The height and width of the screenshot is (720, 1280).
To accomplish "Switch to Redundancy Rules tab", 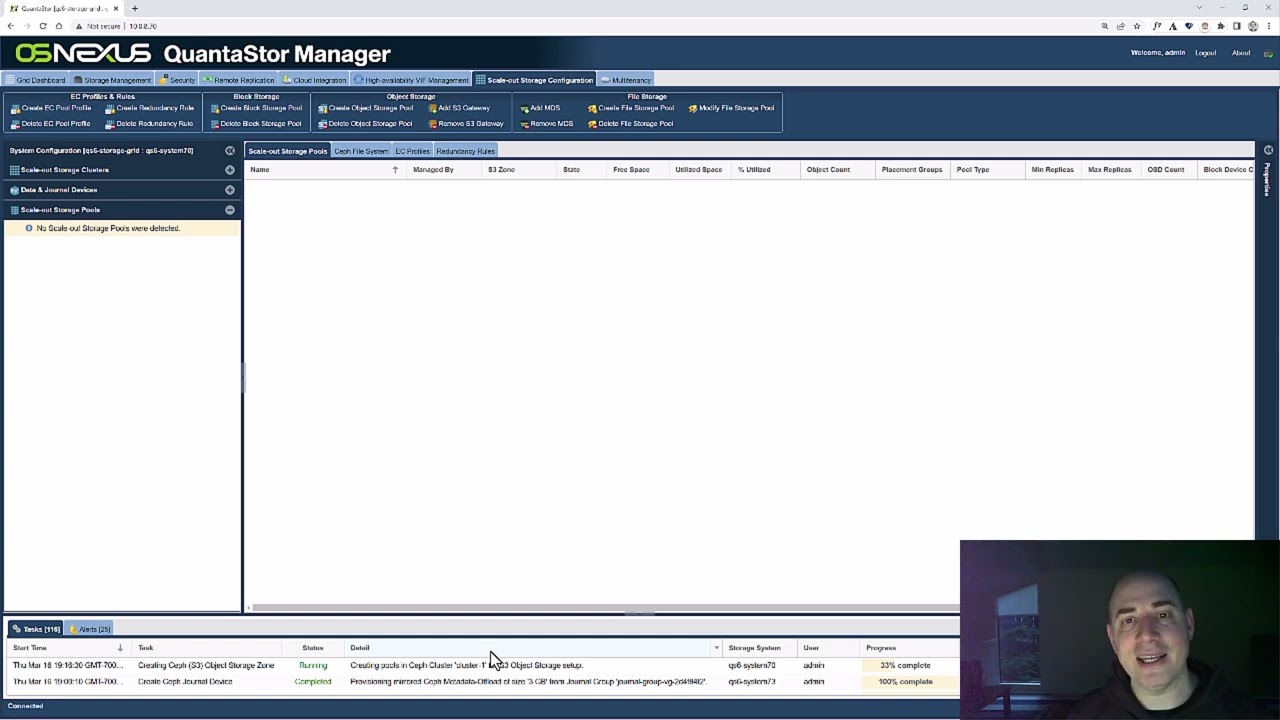I will click(465, 151).
